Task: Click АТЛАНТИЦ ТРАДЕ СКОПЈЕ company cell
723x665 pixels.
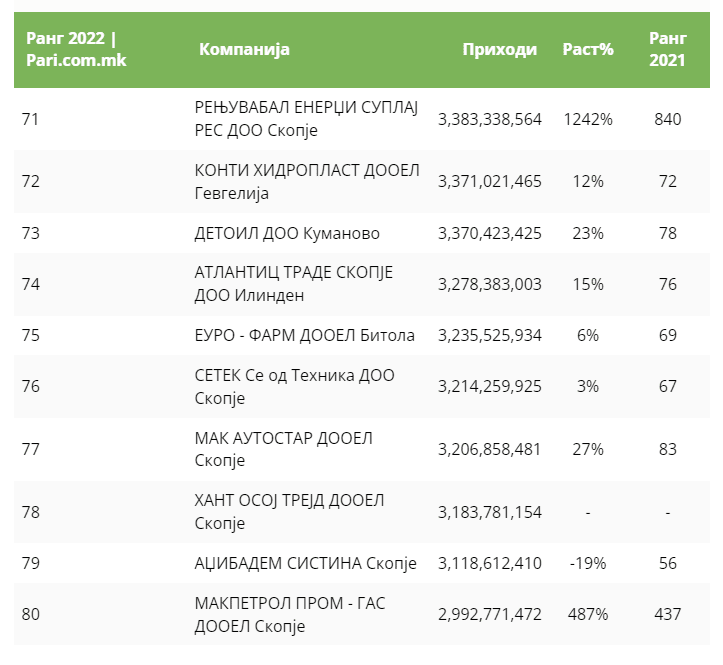Action: click(293, 284)
